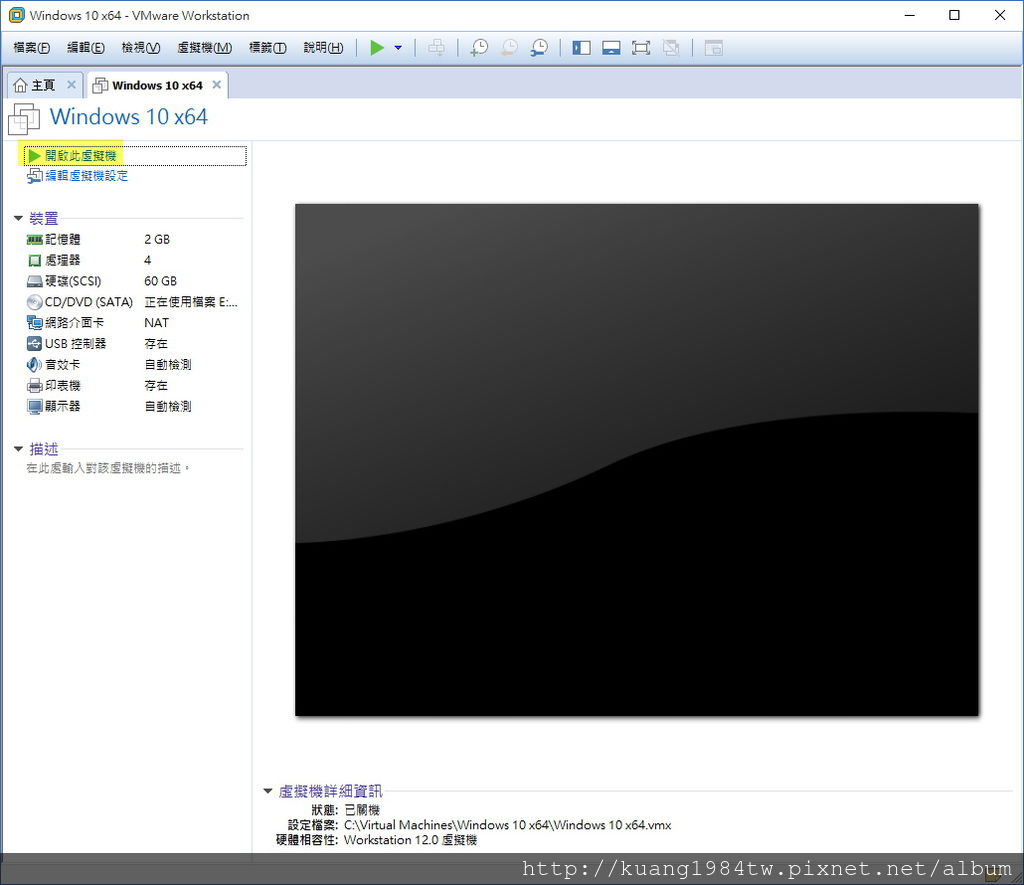The image size is (1024, 885).
Task: Open the power options dropdown arrow
Action: click(x=398, y=48)
